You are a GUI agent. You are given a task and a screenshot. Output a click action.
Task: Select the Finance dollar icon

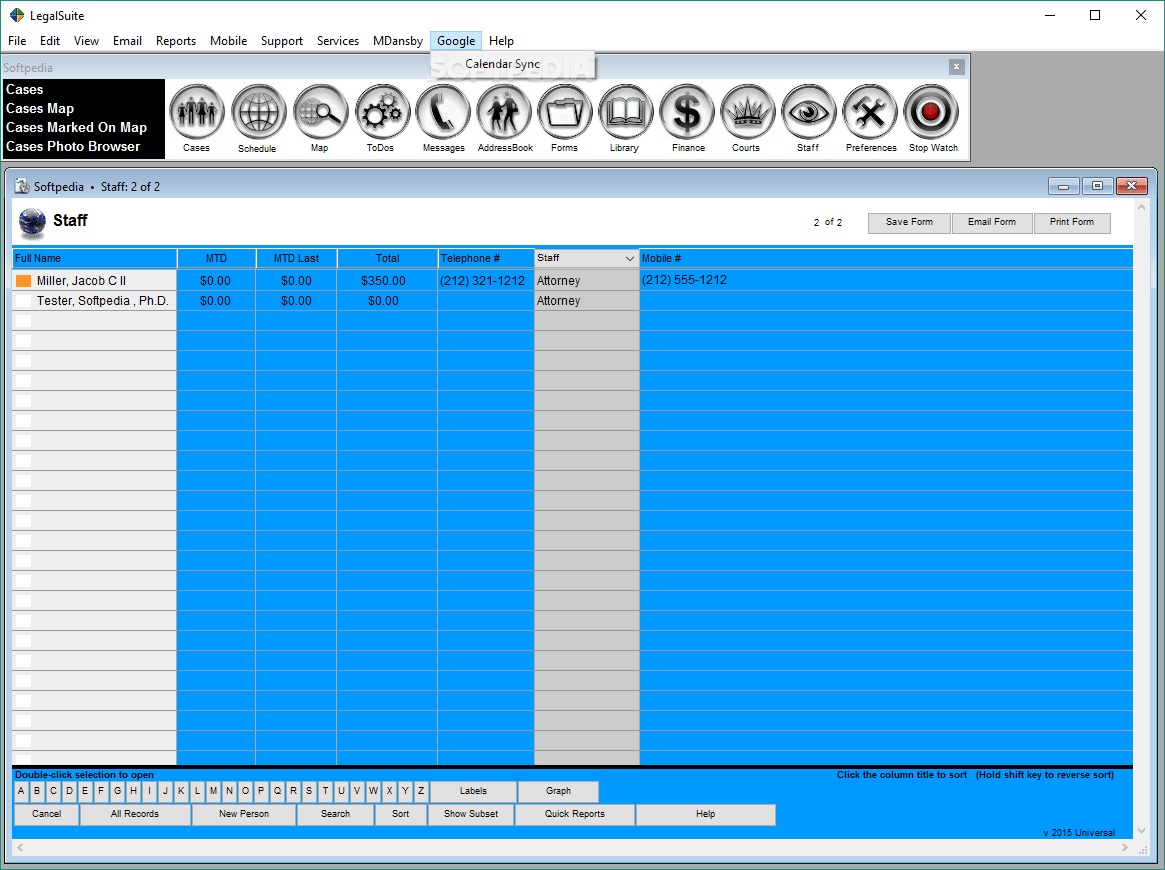tap(686, 112)
